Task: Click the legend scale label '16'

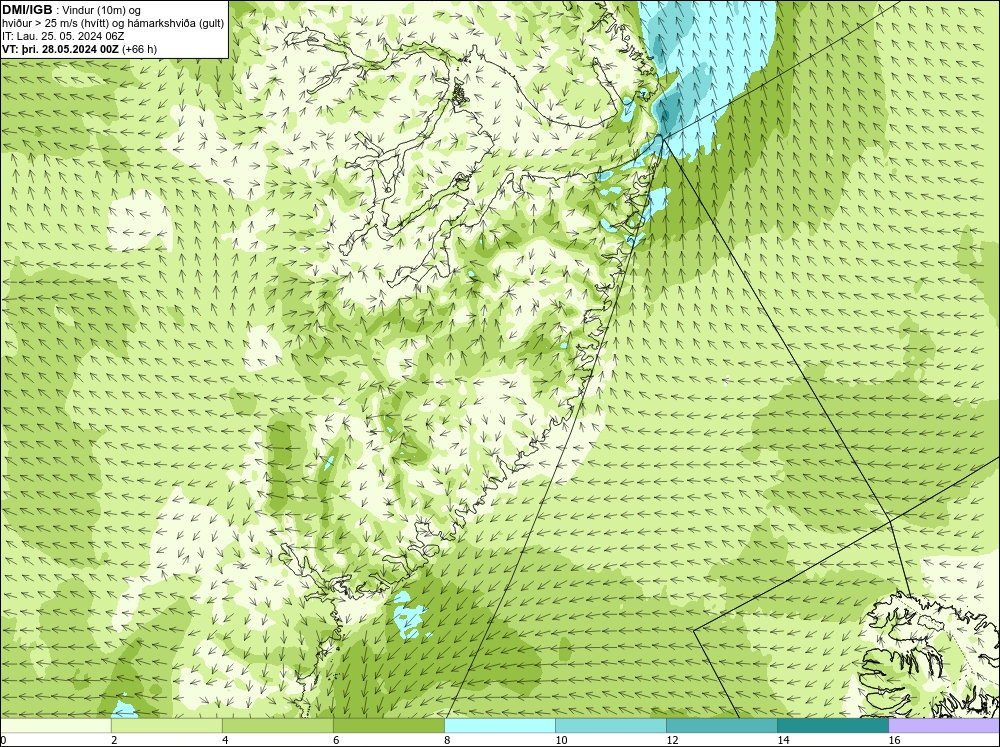Action: (894, 740)
